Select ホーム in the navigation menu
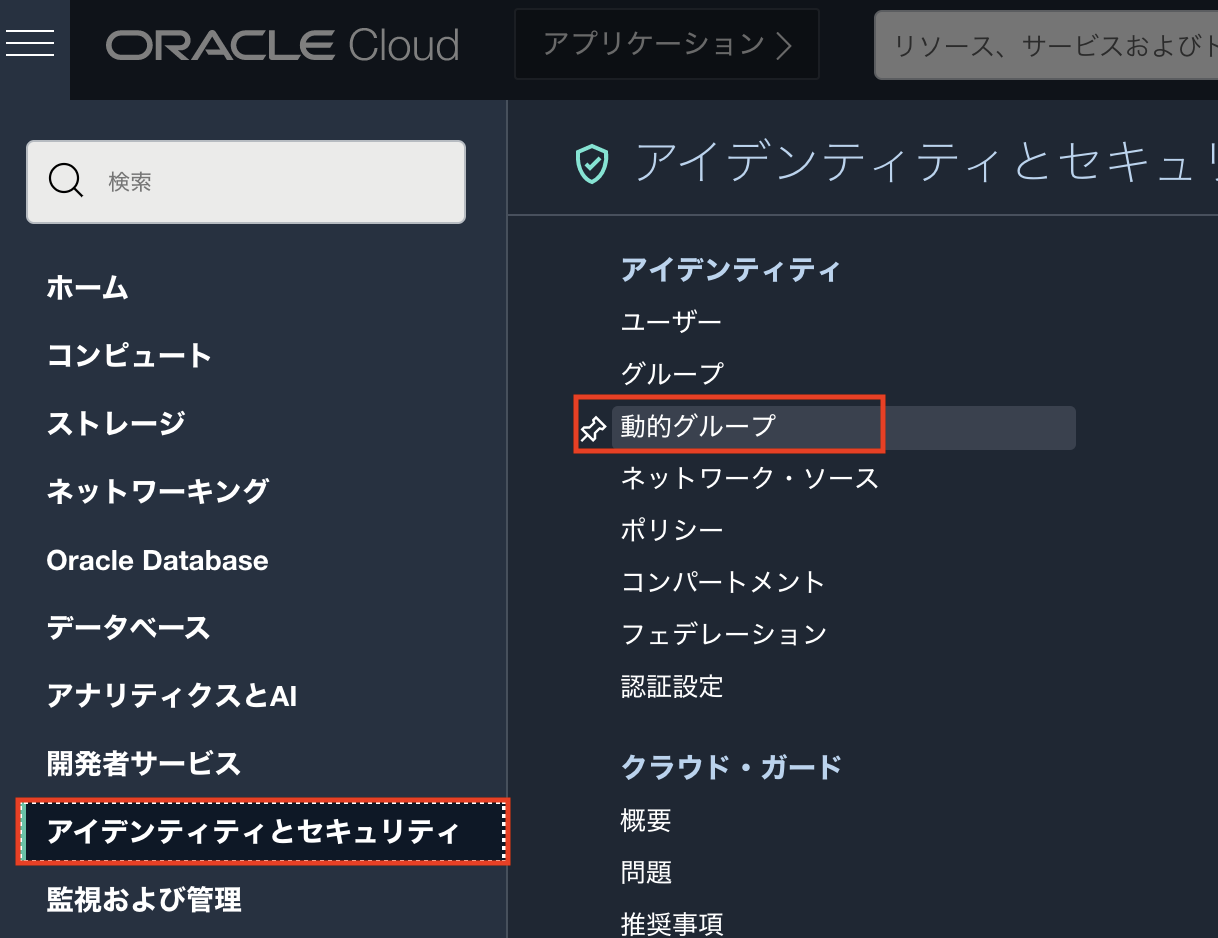The width and height of the screenshot is (1218, 938). point(88,288)
